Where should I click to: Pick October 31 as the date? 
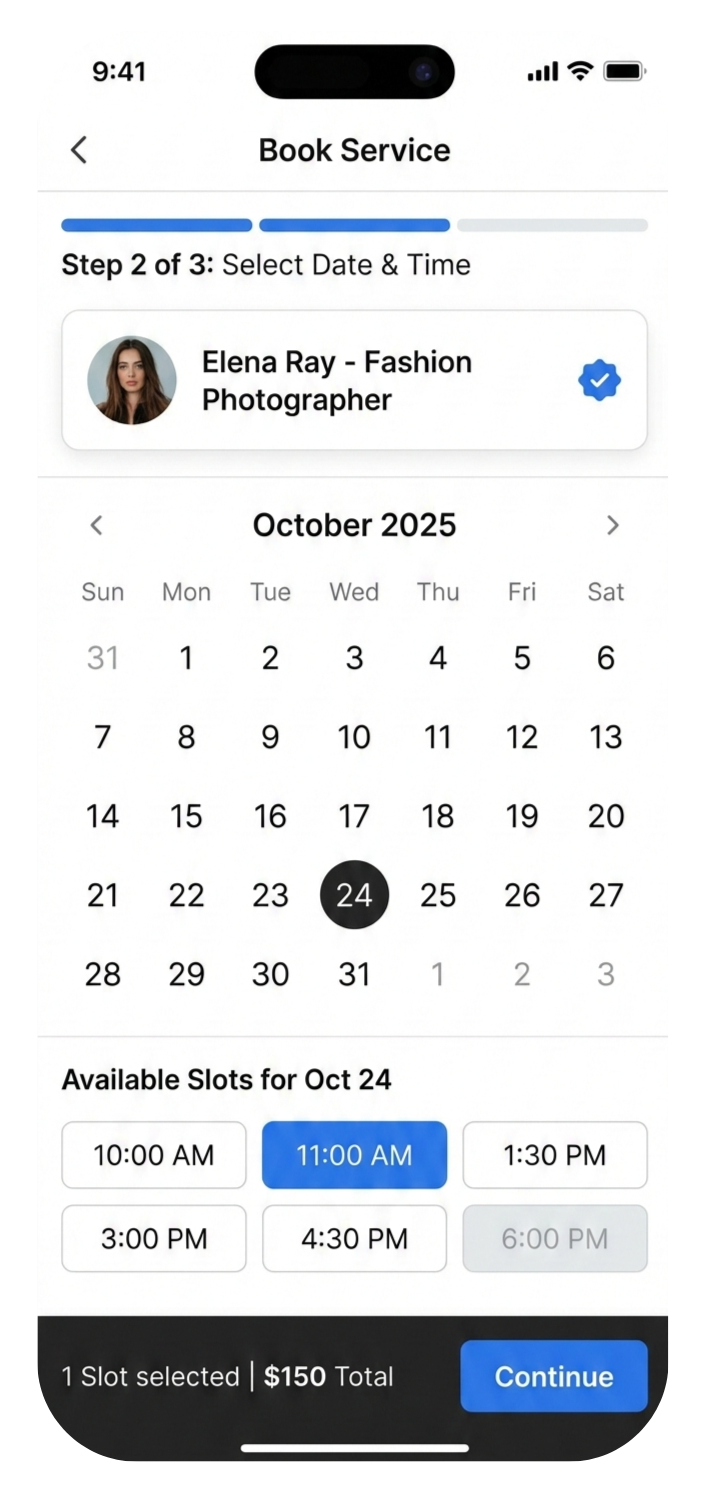click(354, 974)
